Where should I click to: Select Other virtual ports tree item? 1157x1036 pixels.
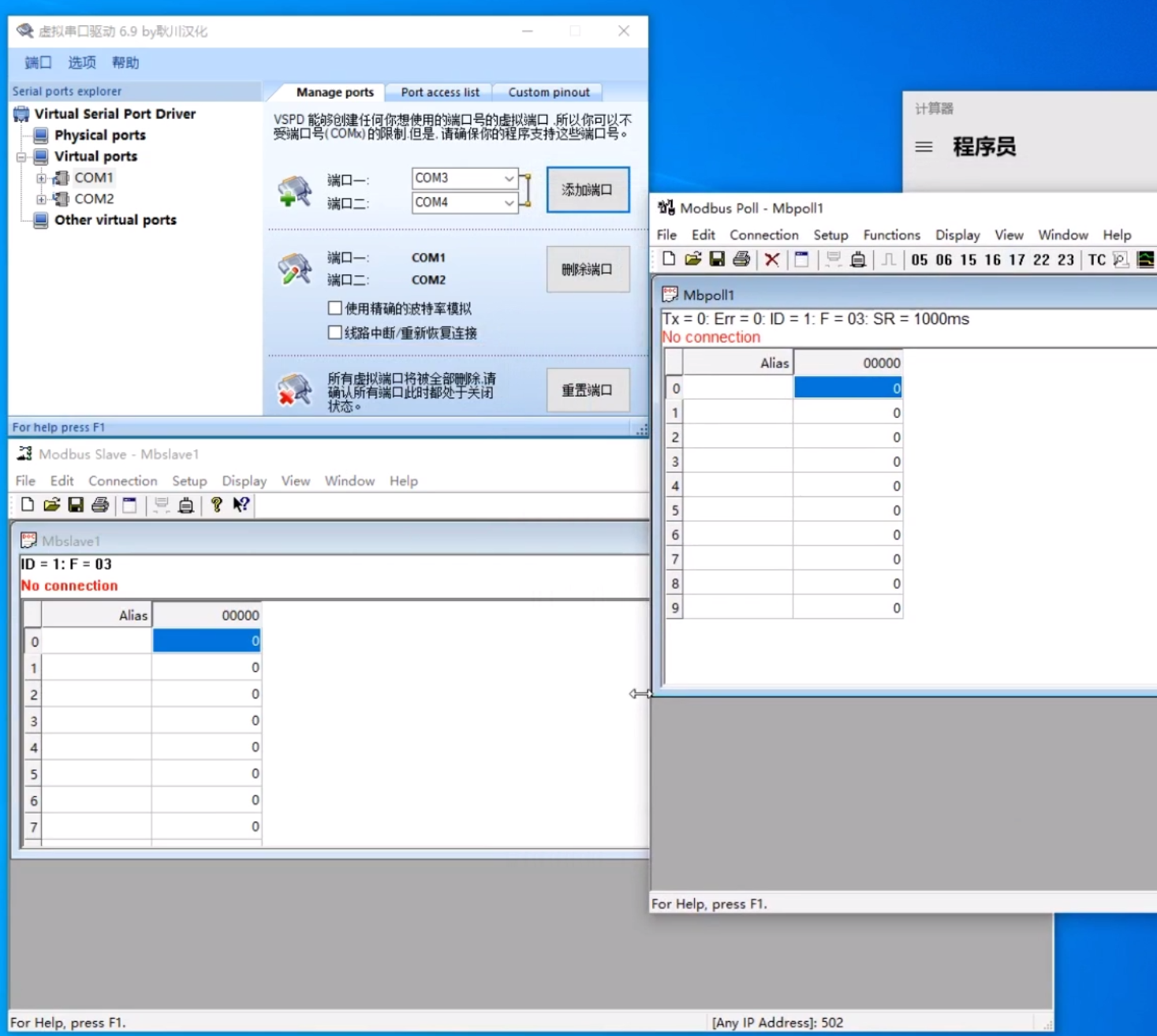[115, 220]
